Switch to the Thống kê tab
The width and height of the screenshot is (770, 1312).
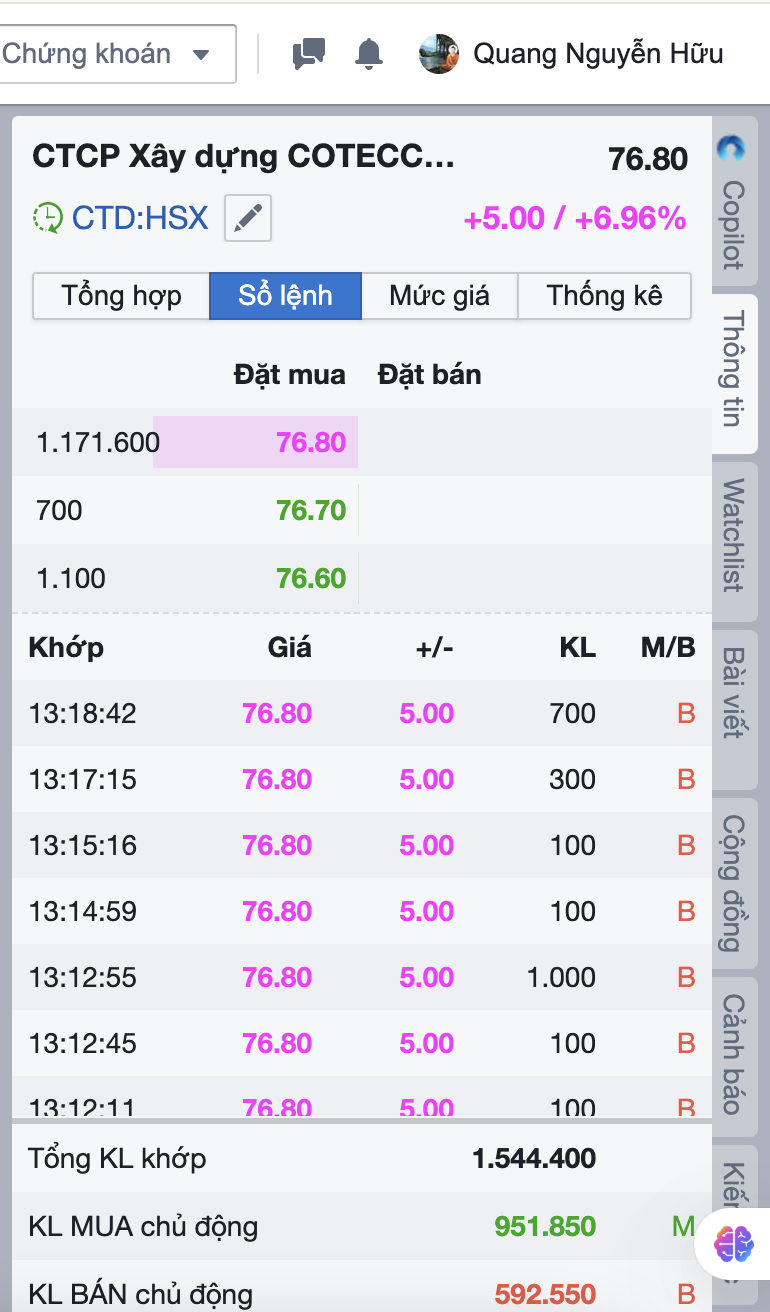pos(604,296)
